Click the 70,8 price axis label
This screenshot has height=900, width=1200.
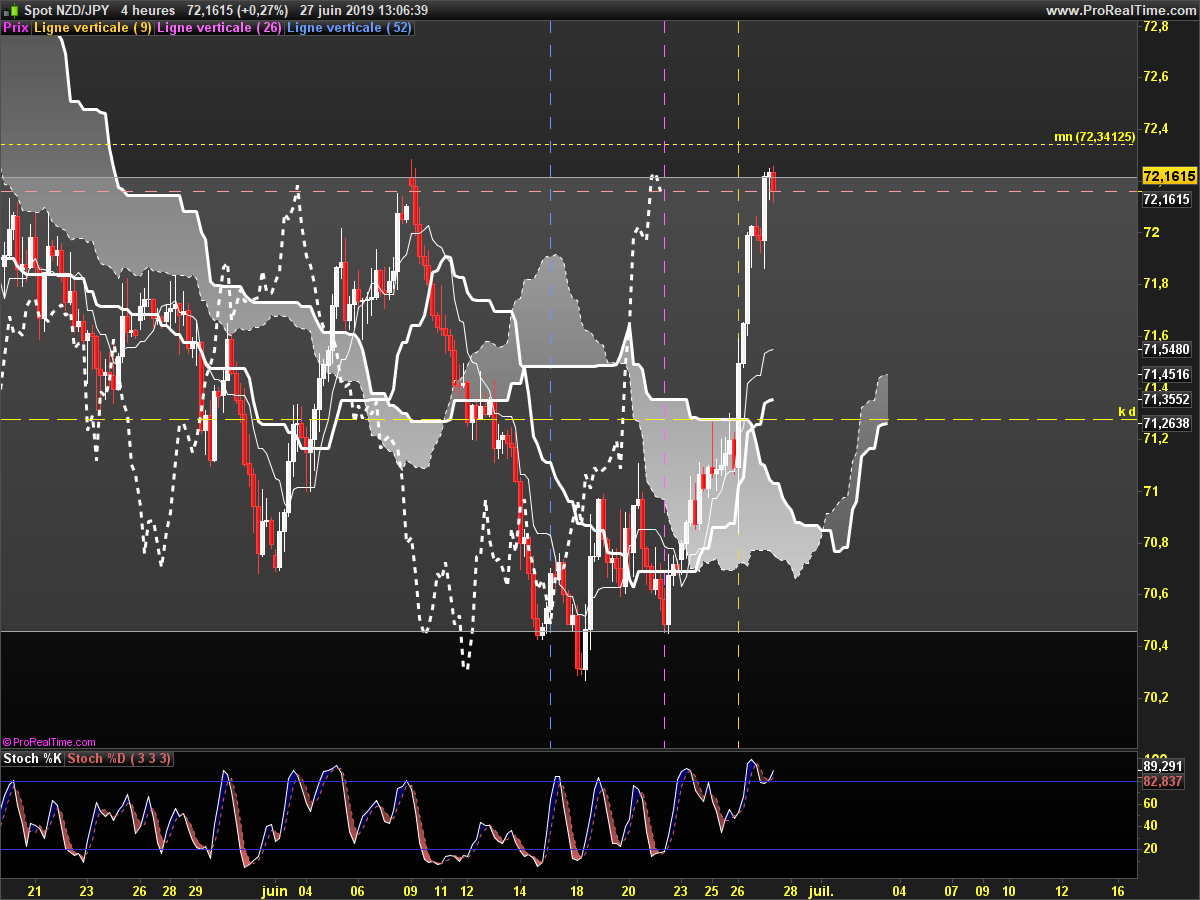click(1155, 542)
